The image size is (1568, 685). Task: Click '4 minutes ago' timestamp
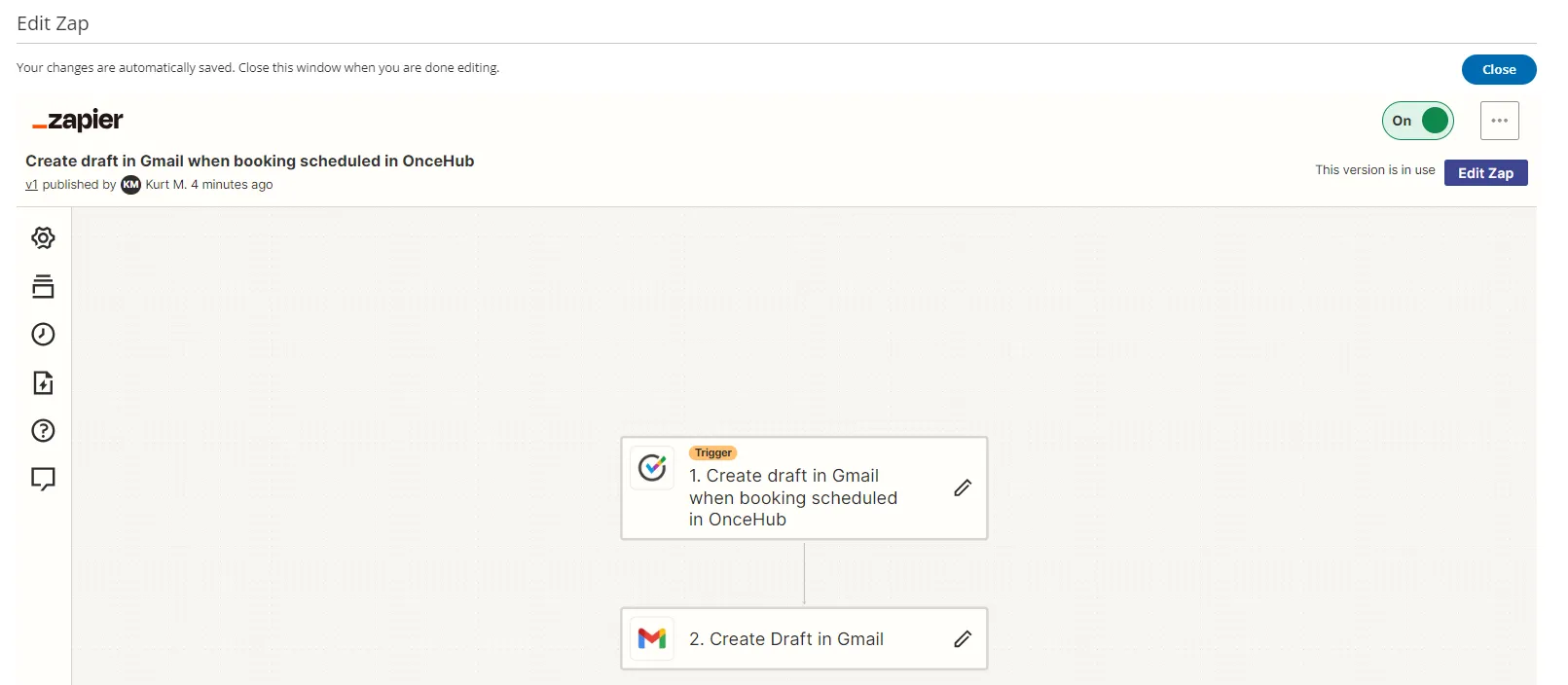tap(232, 185)
